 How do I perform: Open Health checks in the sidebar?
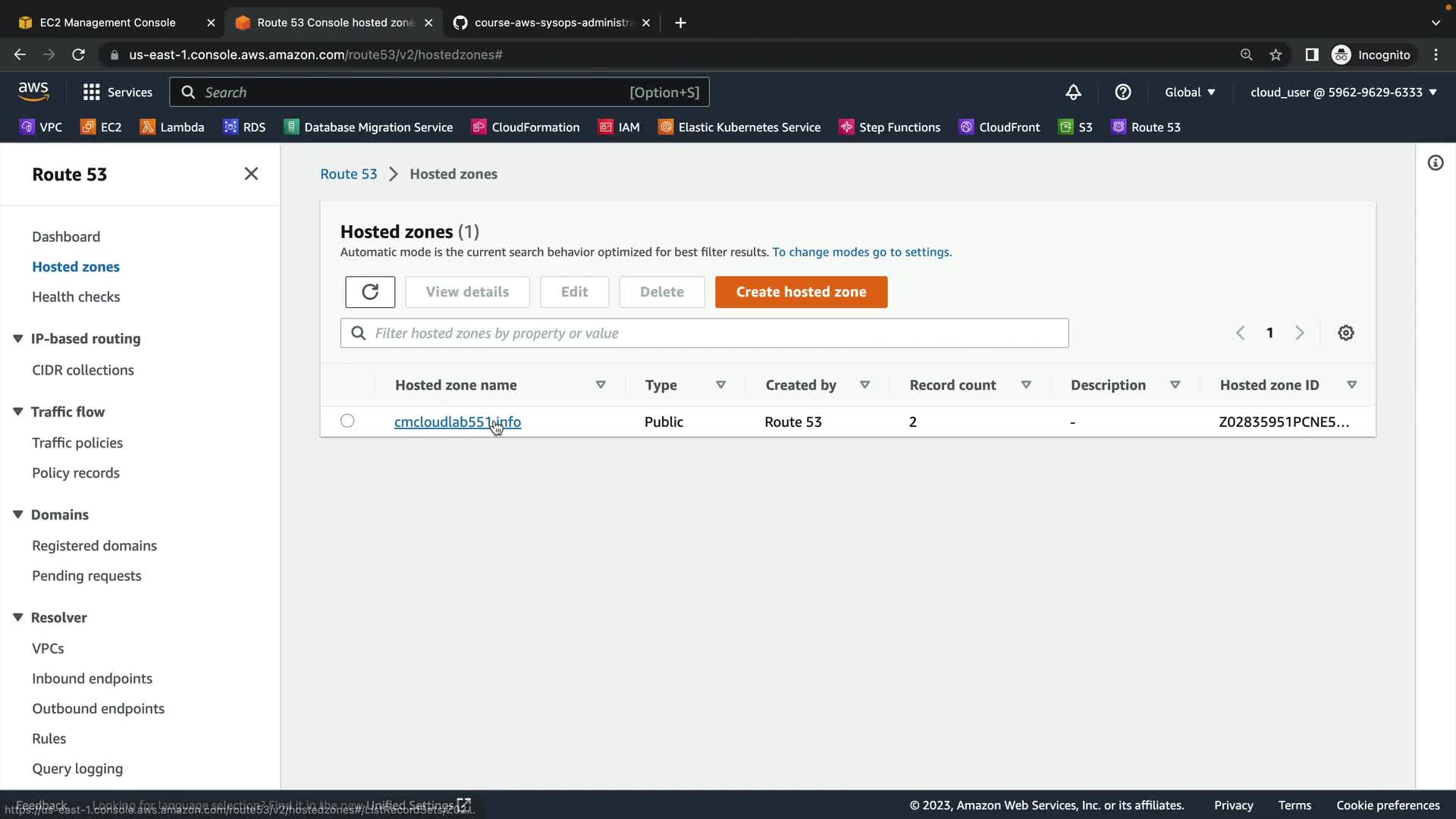coord(76,297)
